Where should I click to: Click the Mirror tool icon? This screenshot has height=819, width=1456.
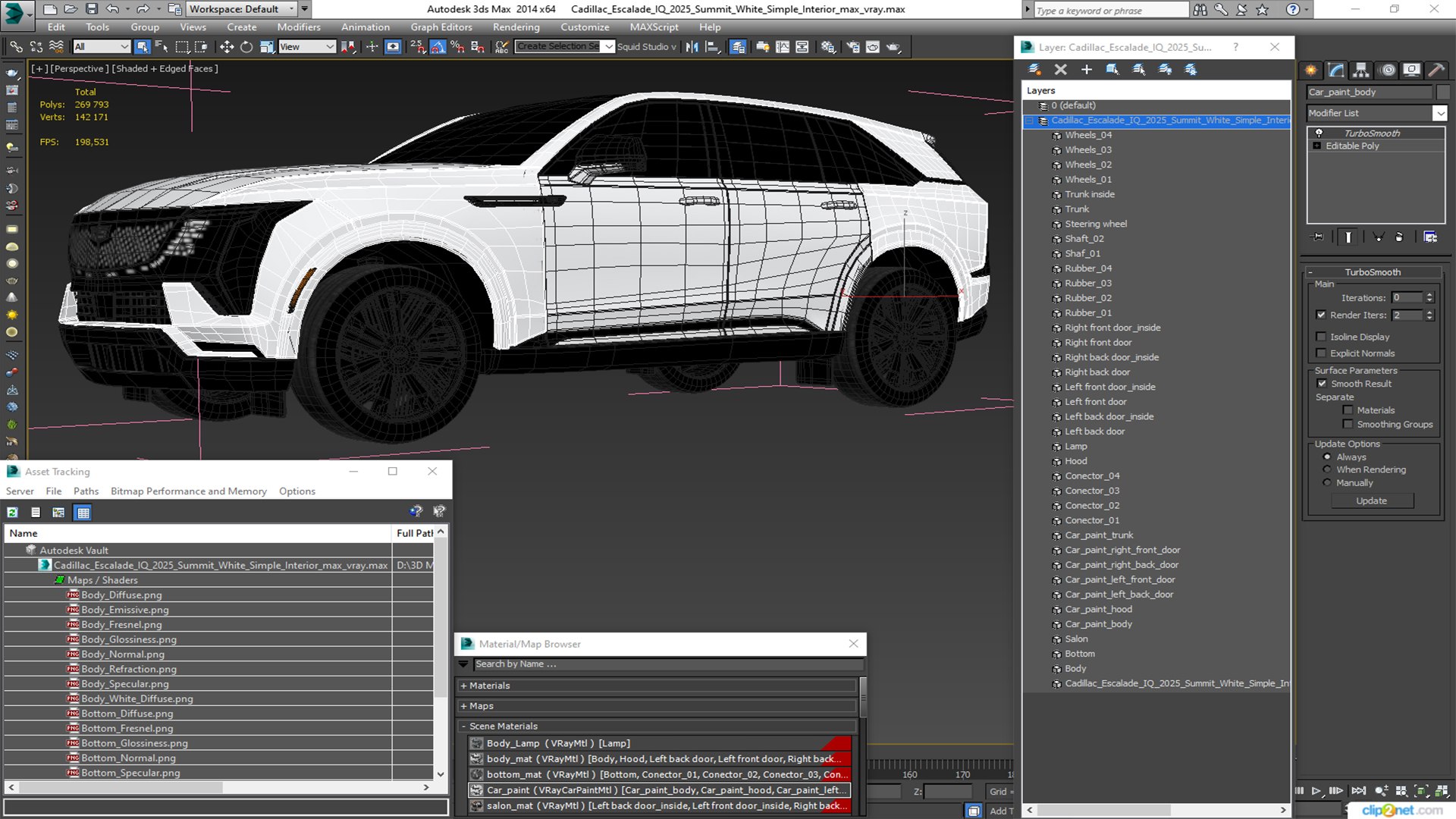pos(692,47)
